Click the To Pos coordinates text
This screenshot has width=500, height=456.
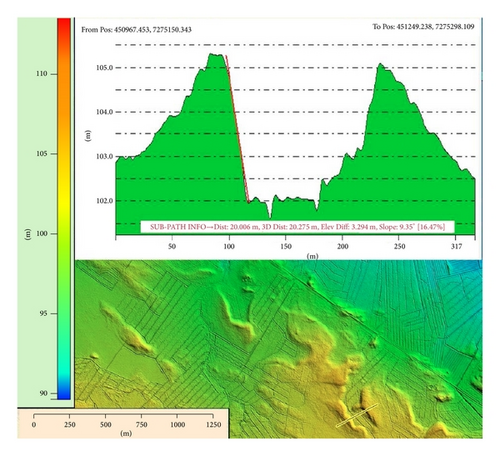pos(423,27)
